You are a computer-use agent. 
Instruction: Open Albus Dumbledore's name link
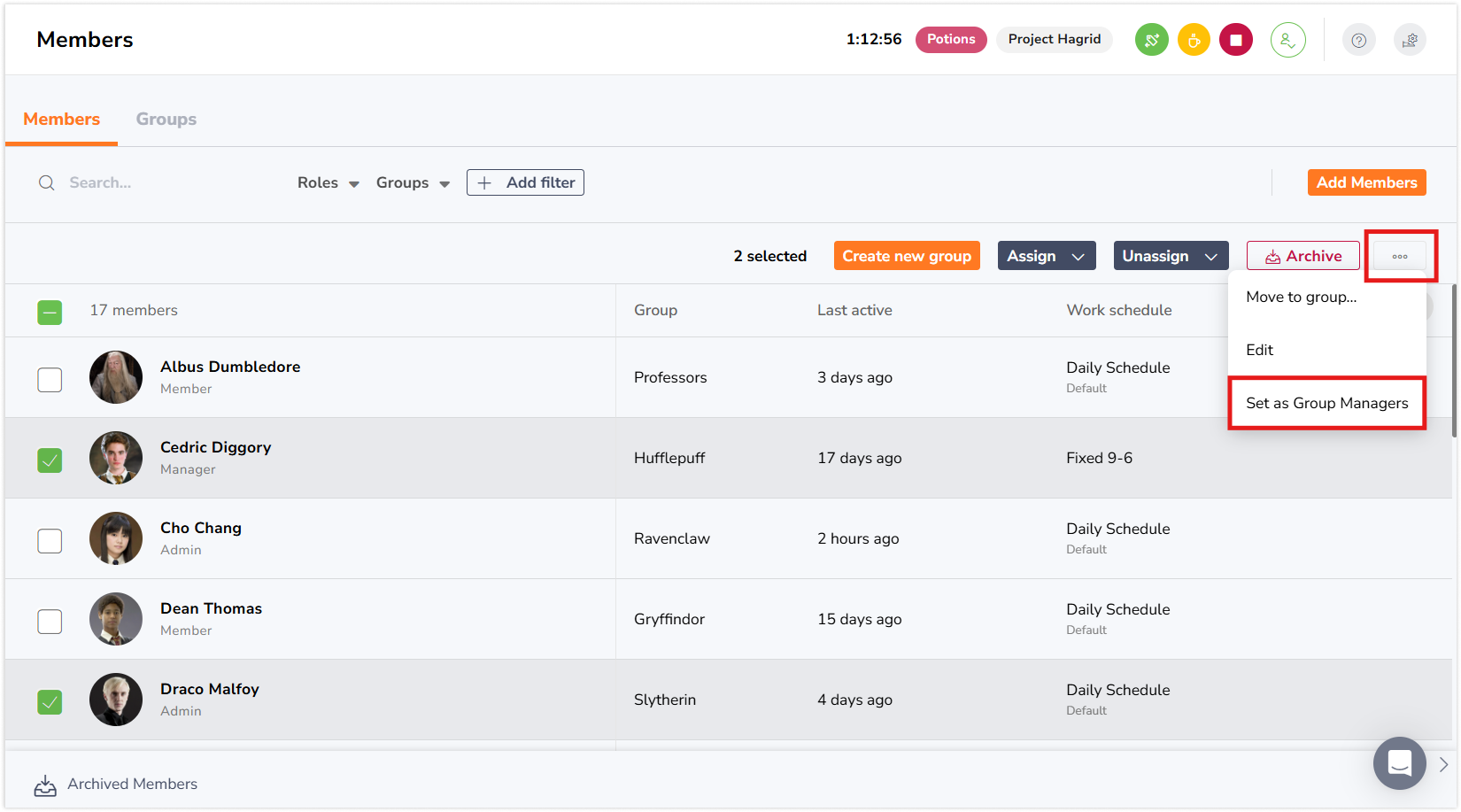tap(230, 367)
